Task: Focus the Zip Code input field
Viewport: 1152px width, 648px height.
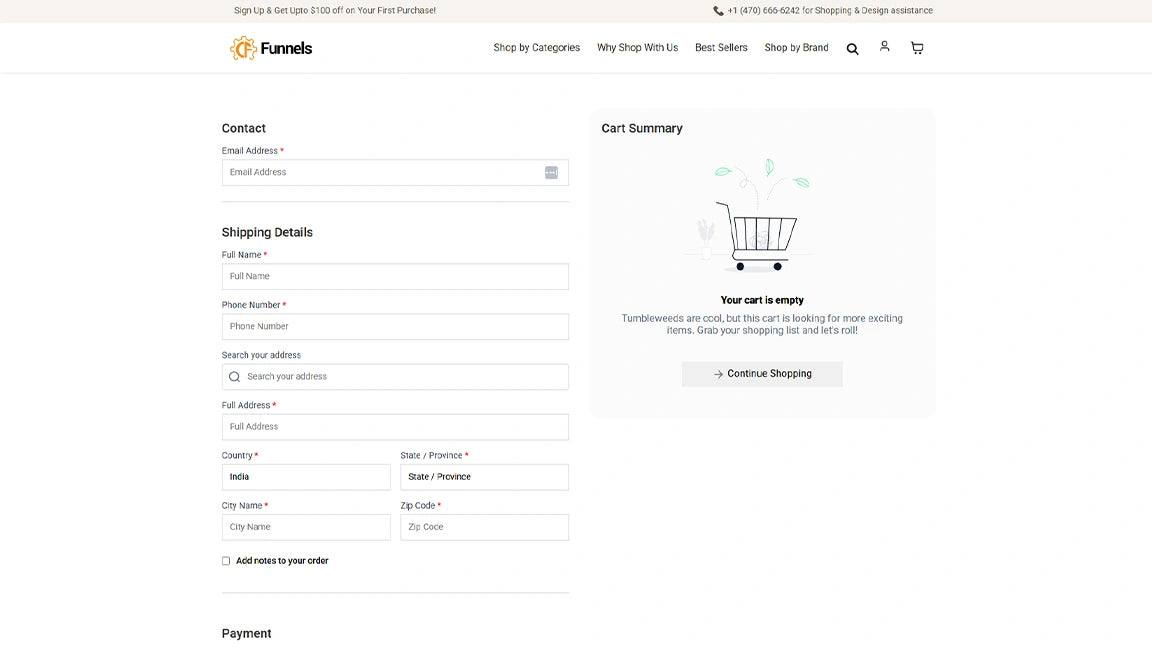Action: [x=484, y=528]
